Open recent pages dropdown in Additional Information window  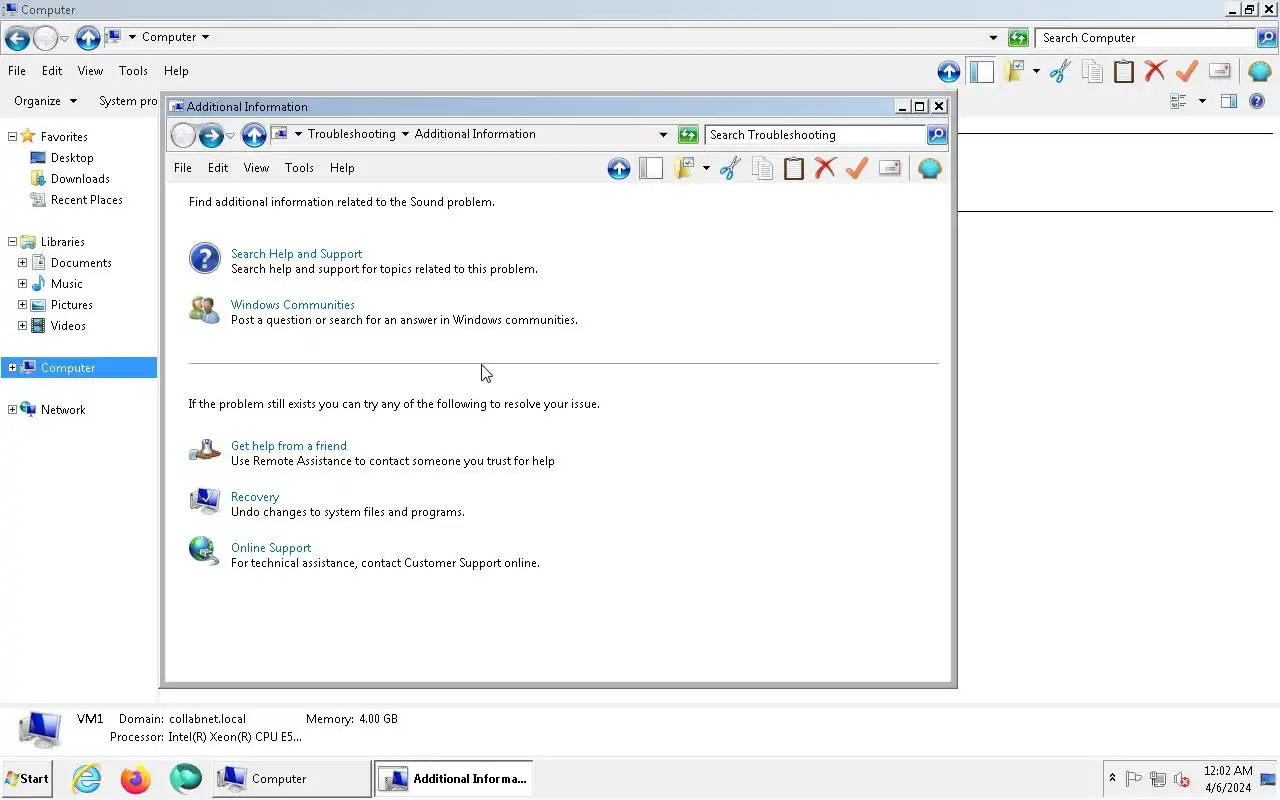pos(230,135)
